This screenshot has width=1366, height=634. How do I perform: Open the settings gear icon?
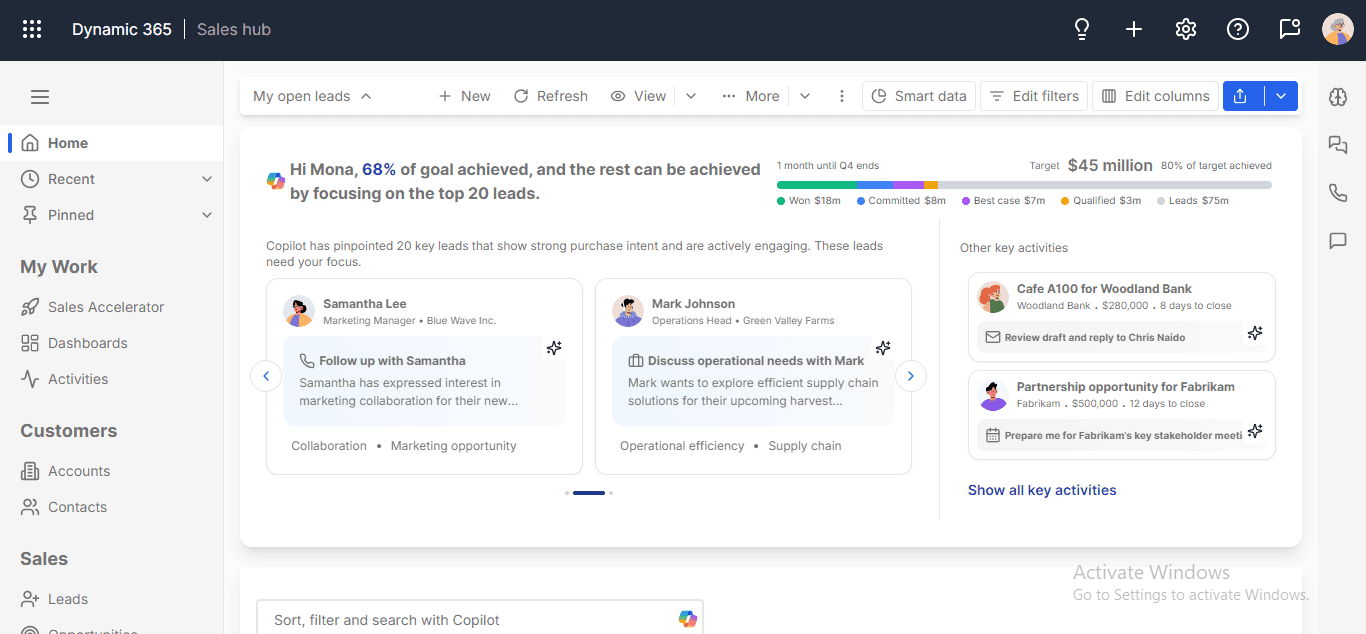1186,29
